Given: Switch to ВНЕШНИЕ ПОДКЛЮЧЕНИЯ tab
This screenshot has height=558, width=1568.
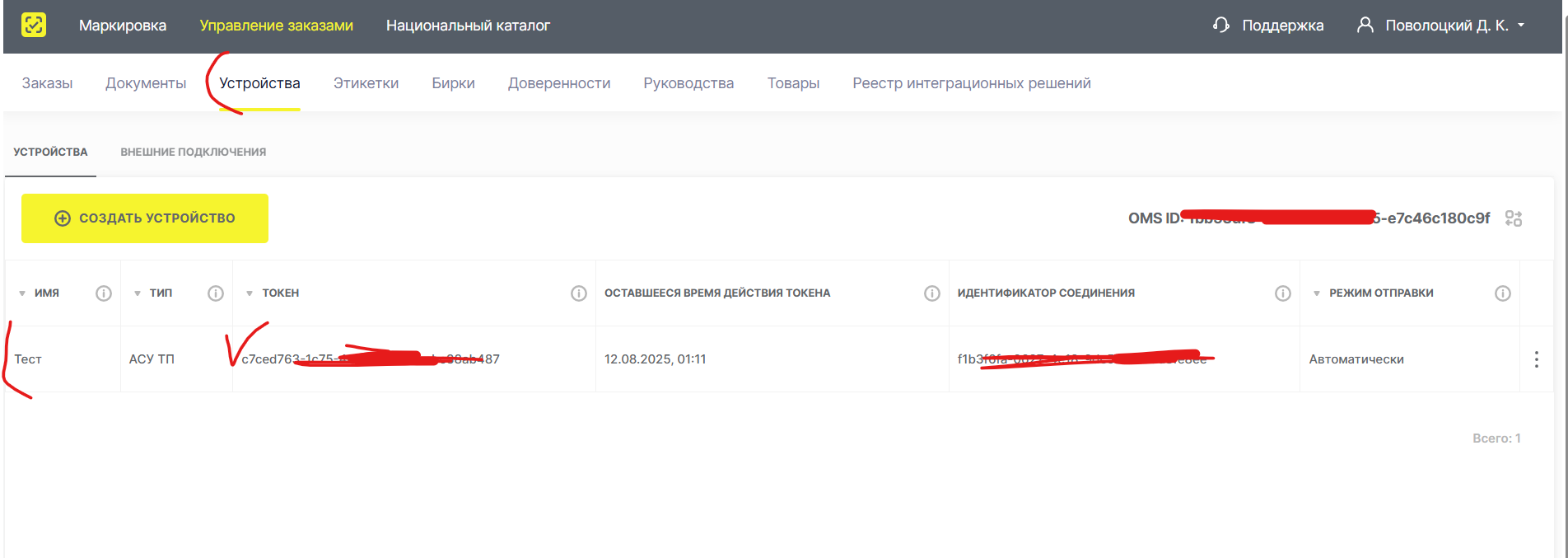Looking at the screenshot, I should pyautogui.click(x=193, y=152).
